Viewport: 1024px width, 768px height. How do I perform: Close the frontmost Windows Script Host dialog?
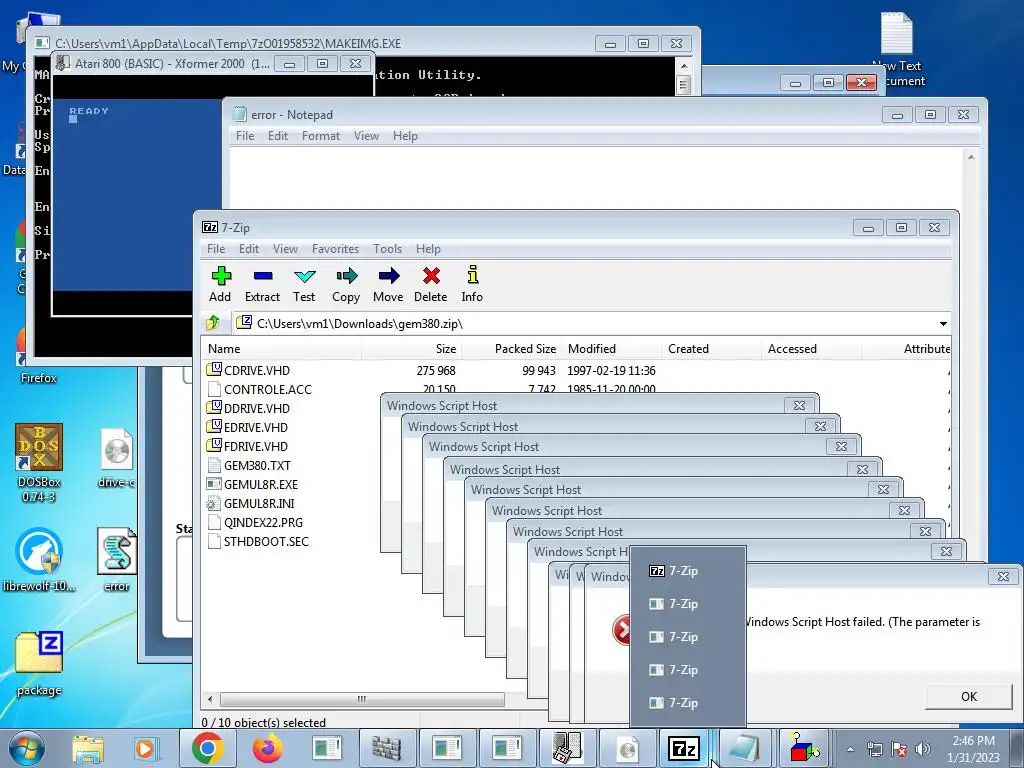[x=1003, y=577]
